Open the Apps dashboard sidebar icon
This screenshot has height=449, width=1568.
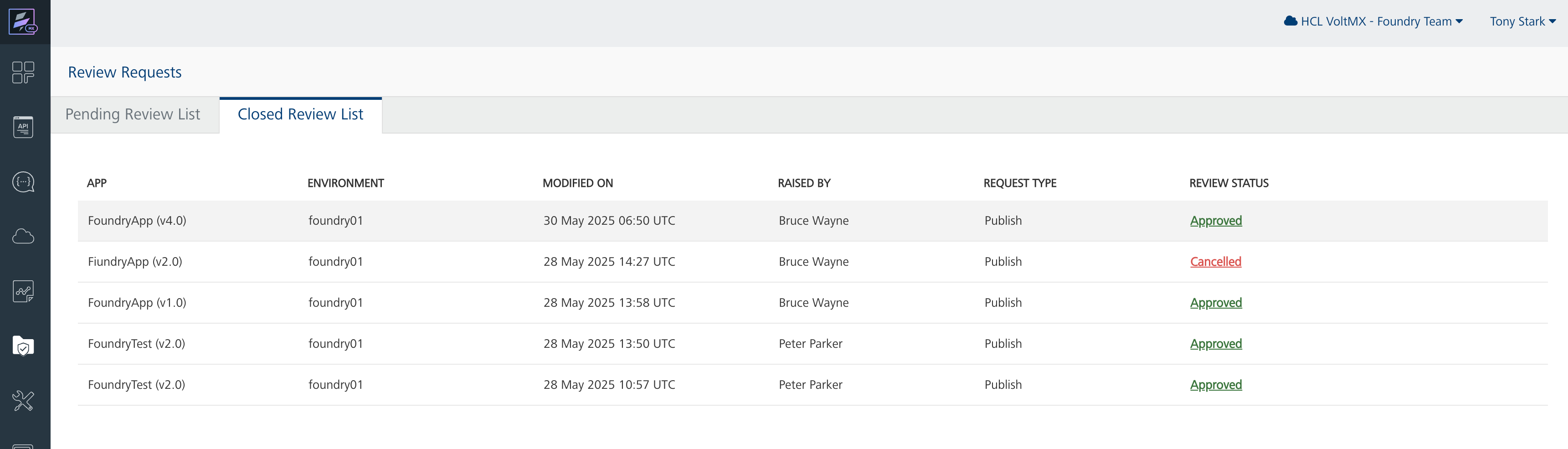[23, 72]
